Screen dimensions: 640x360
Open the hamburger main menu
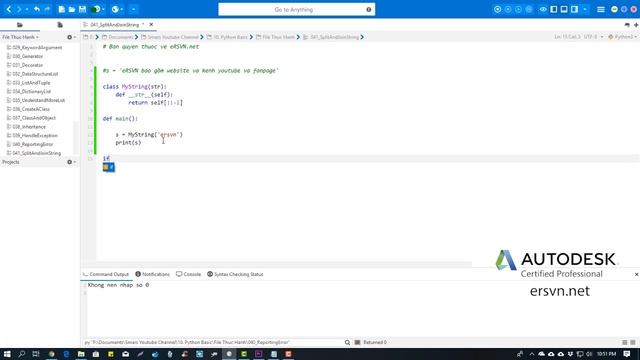coord(600,9)
